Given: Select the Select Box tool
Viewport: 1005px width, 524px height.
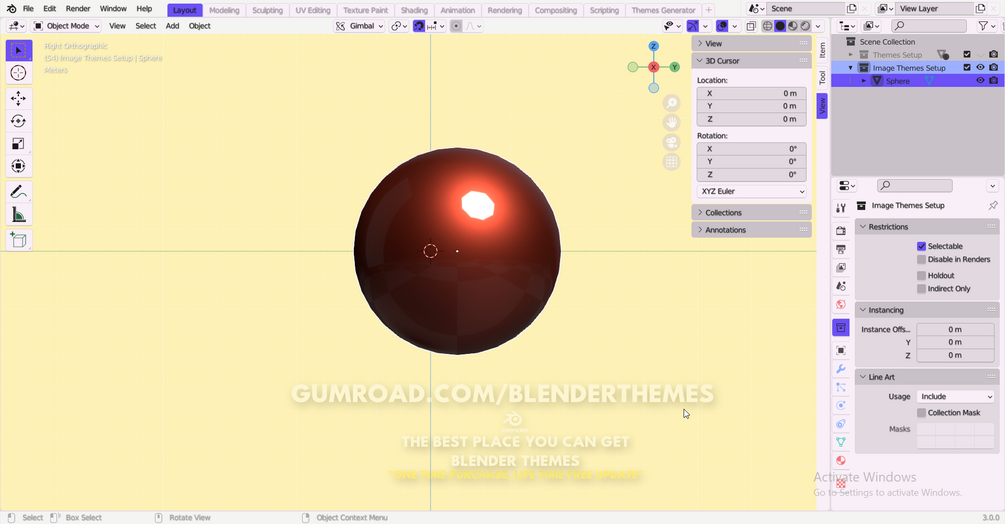Looking at the screenshot, I should click(x=18, y=50).
